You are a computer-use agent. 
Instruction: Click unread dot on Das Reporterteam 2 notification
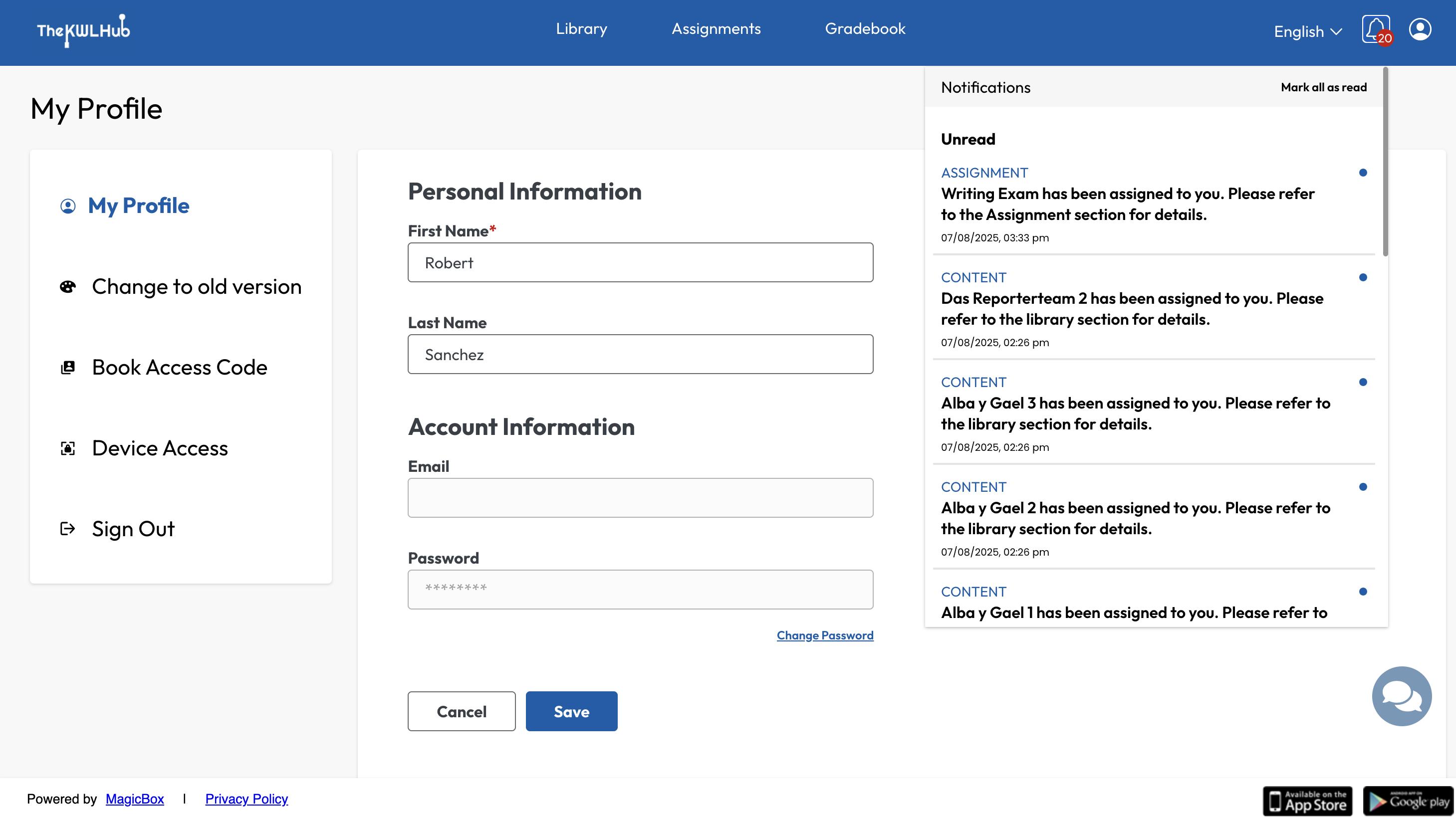1363,277
